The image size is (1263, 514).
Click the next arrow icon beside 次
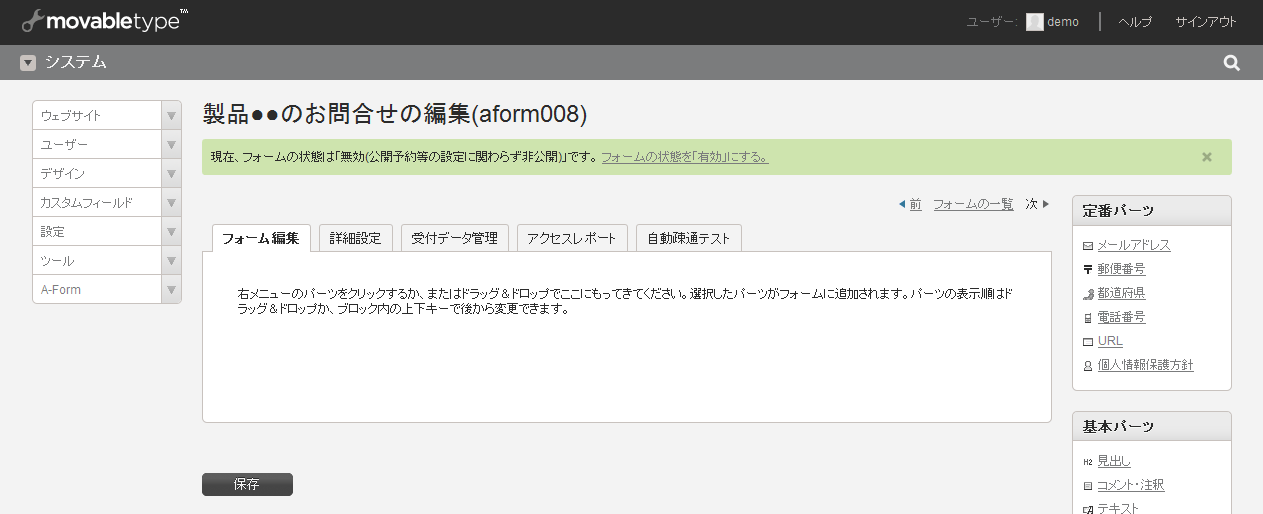tap(1046, 204)
